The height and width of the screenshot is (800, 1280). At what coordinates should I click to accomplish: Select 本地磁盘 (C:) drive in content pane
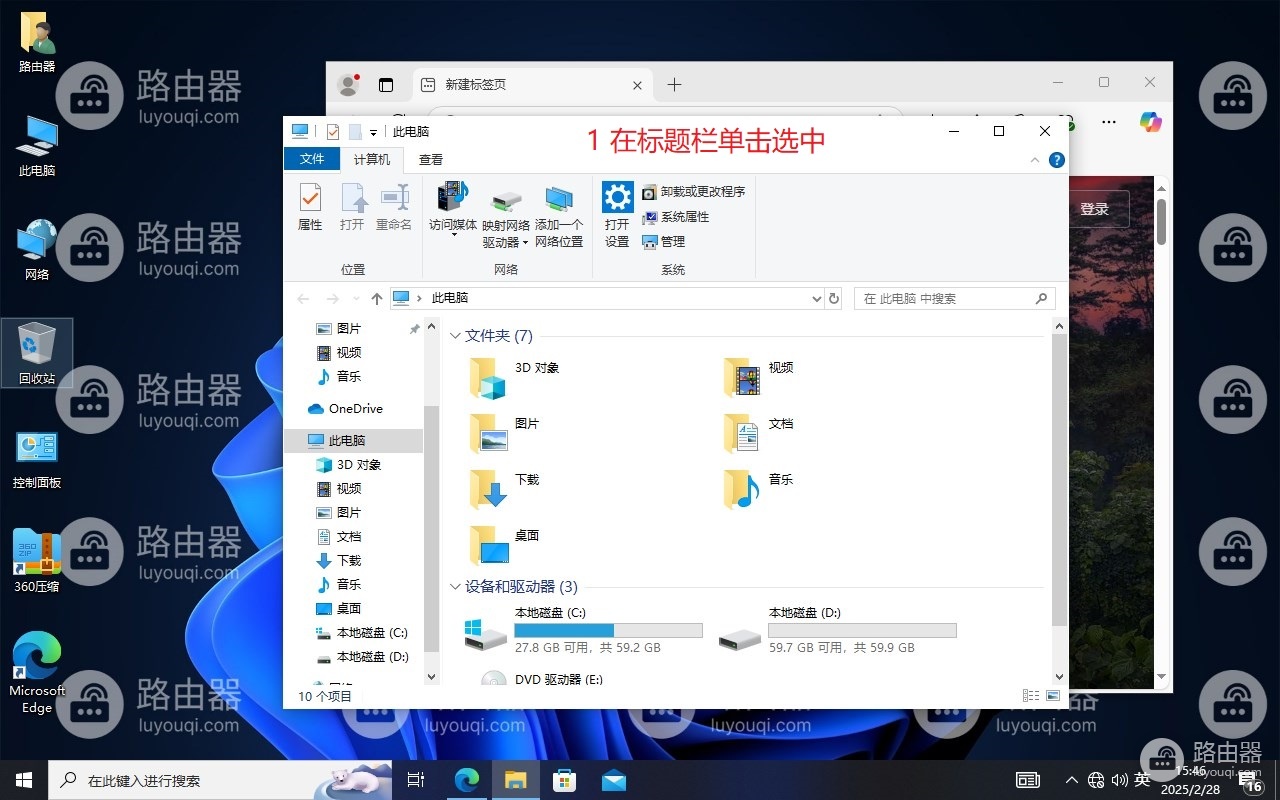pyautogui.click(x=583, y=630)
